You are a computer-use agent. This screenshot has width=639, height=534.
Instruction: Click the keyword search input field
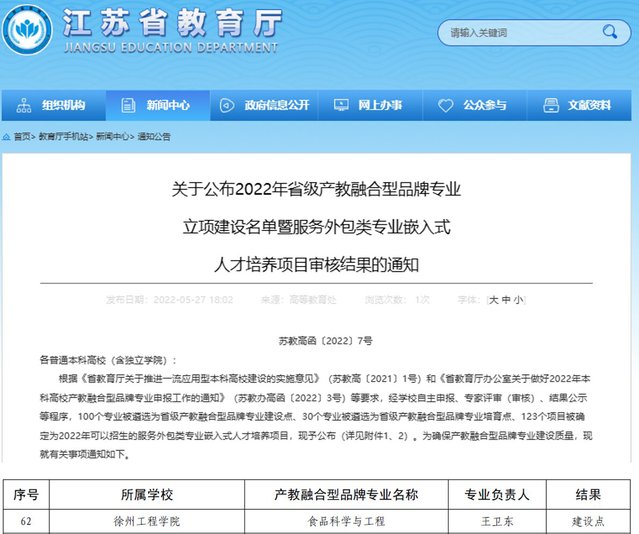[510, 33]
